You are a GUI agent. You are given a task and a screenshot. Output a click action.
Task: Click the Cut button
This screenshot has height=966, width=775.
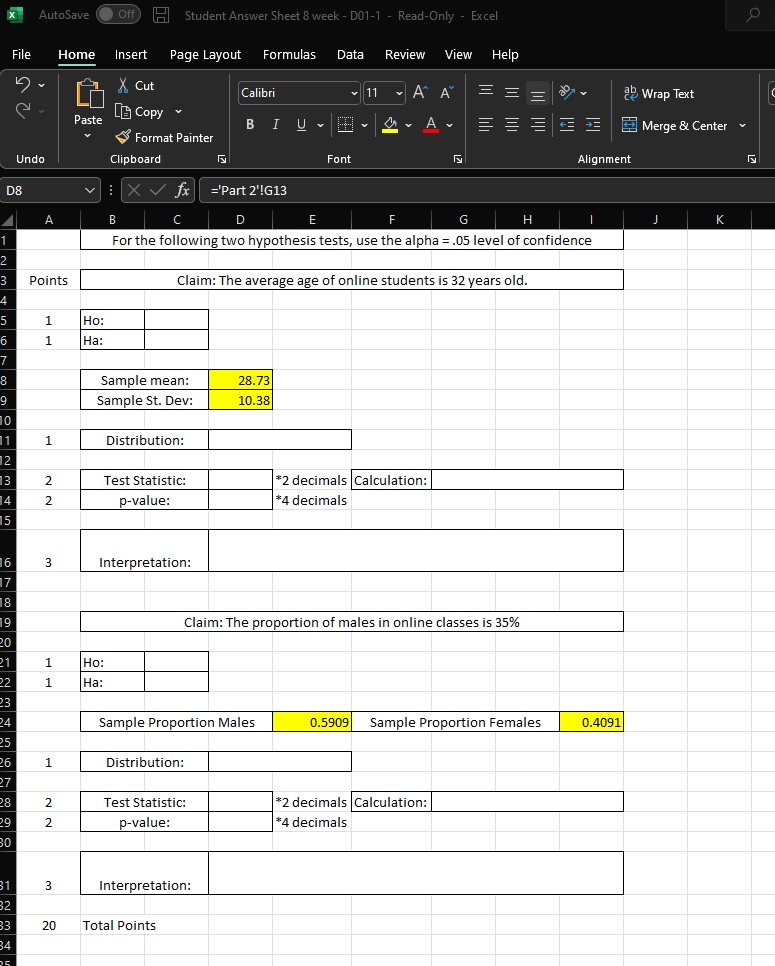136,86
